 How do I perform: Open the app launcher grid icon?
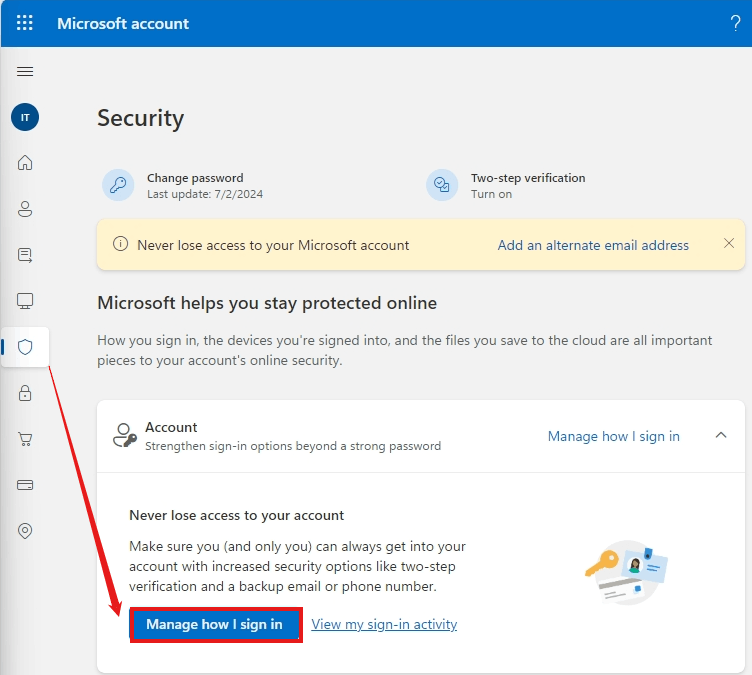[24, 23]
